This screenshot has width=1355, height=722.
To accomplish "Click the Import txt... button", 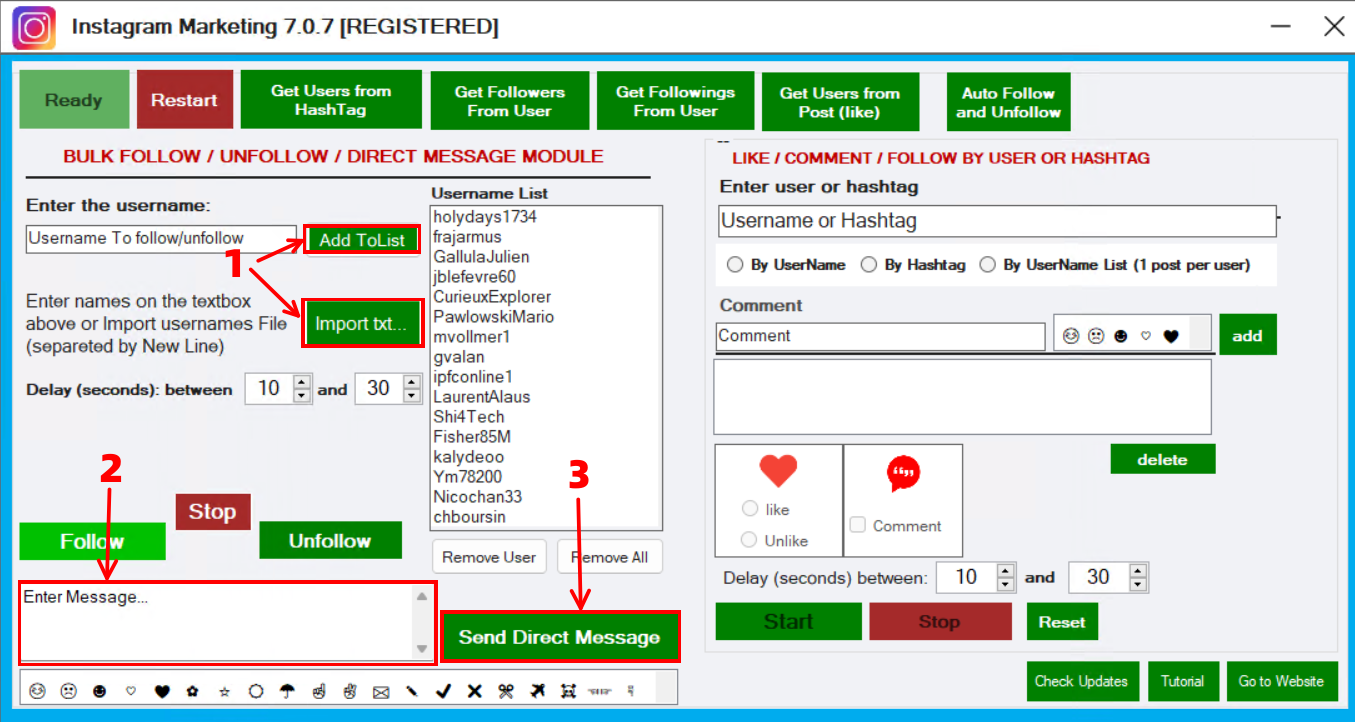I will (361, 323).
